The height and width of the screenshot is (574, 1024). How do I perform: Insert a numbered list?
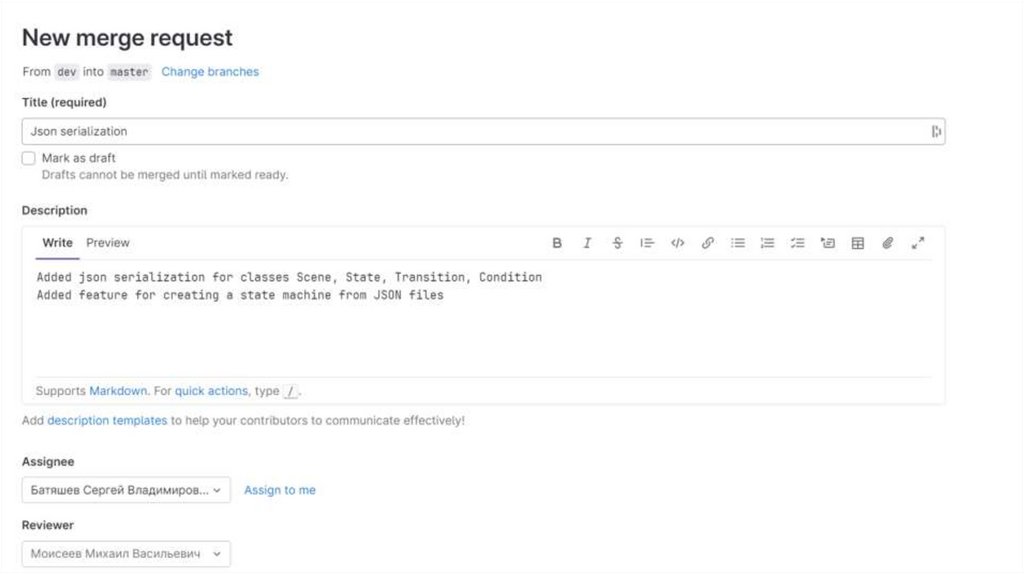click(x=768, y=243)
